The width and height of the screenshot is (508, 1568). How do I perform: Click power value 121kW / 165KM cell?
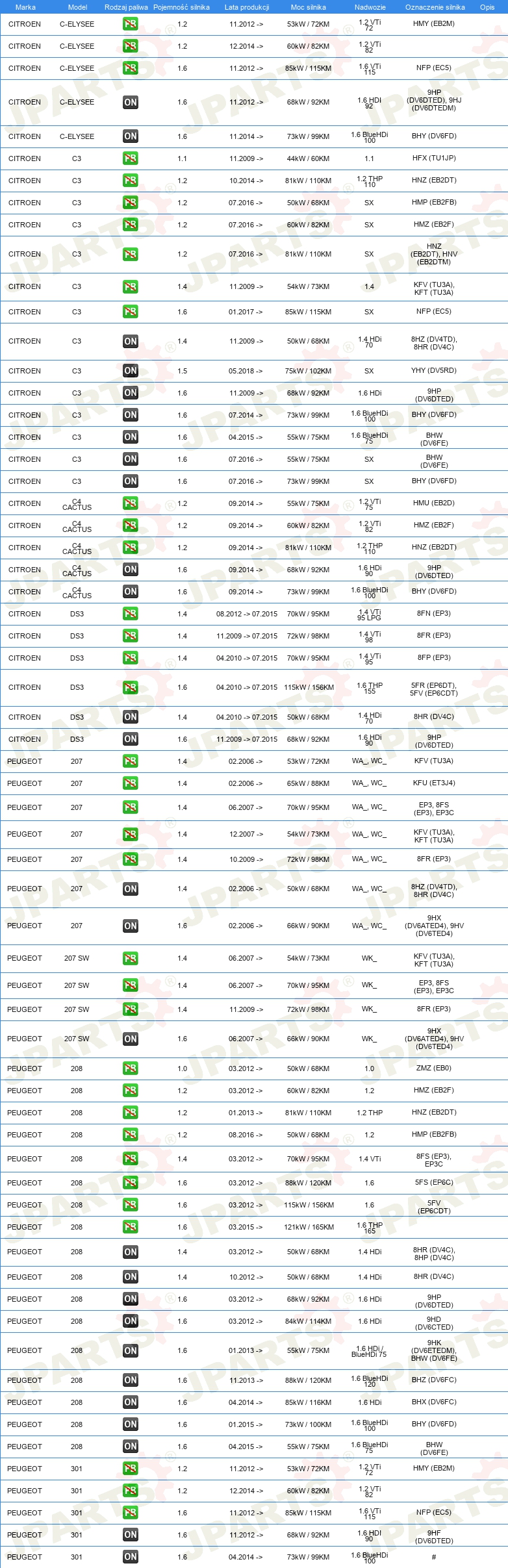point(309,1227)
